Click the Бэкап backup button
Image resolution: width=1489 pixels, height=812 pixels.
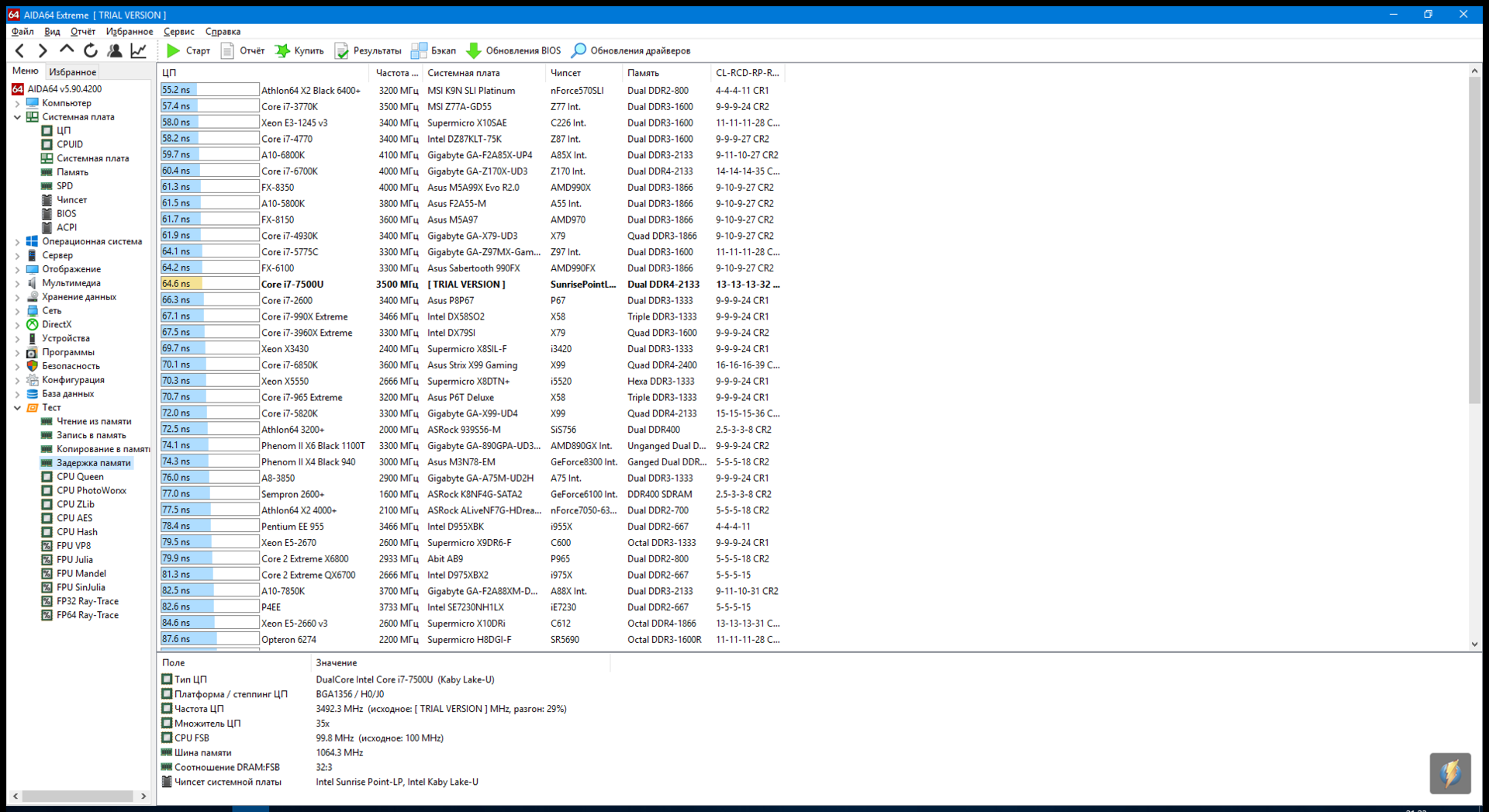[x=434, y=50]
